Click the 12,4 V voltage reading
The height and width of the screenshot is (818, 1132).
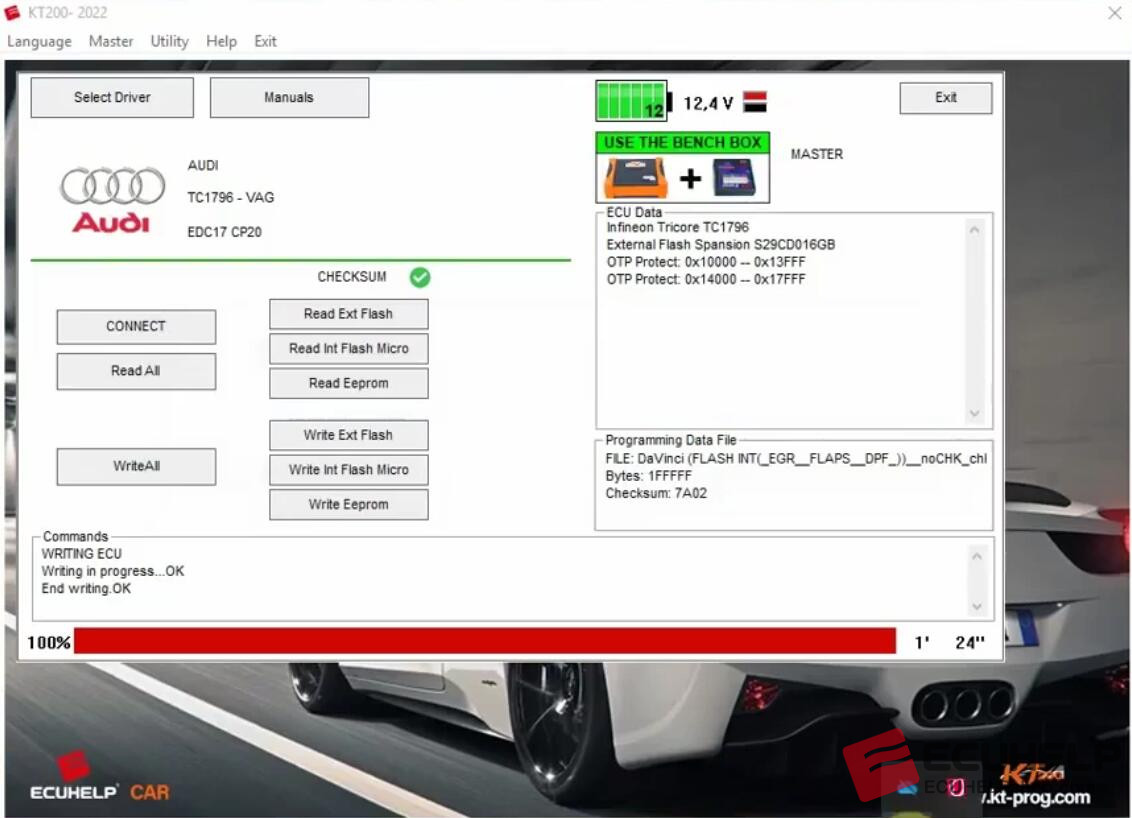[708, 103]
